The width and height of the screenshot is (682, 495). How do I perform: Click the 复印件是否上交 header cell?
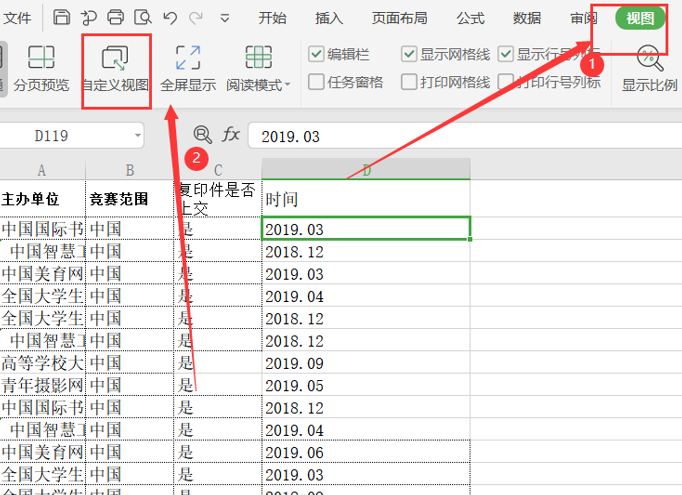click(x=218, y=198)
